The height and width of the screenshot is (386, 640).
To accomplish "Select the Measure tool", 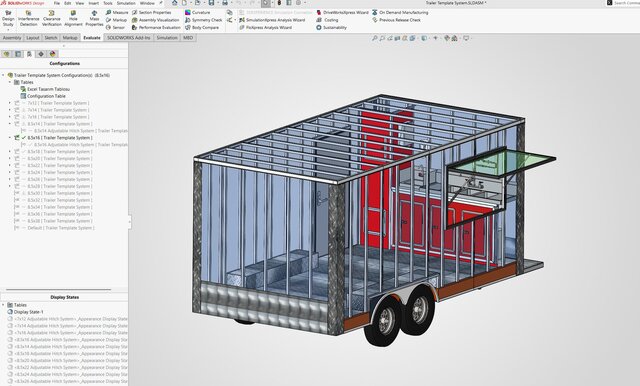I will tap(117, 13).
